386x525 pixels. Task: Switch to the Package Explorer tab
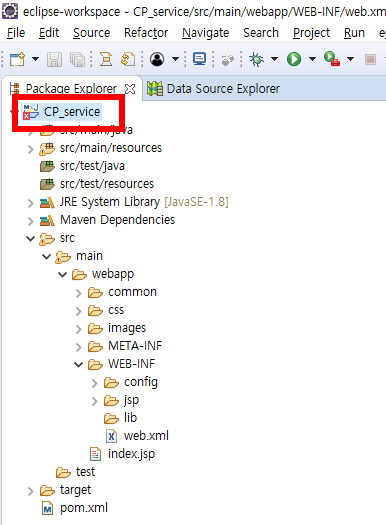(x=71, y=89)
